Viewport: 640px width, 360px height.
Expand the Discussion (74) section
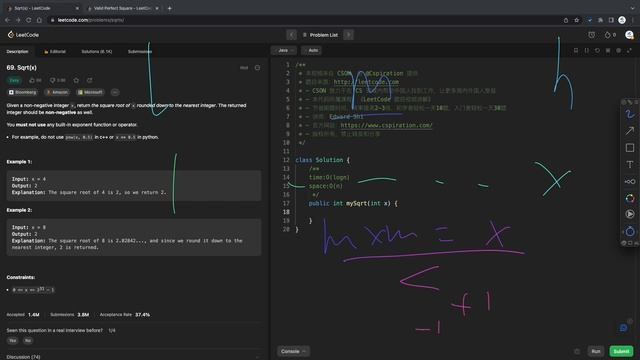coord(133,357)
